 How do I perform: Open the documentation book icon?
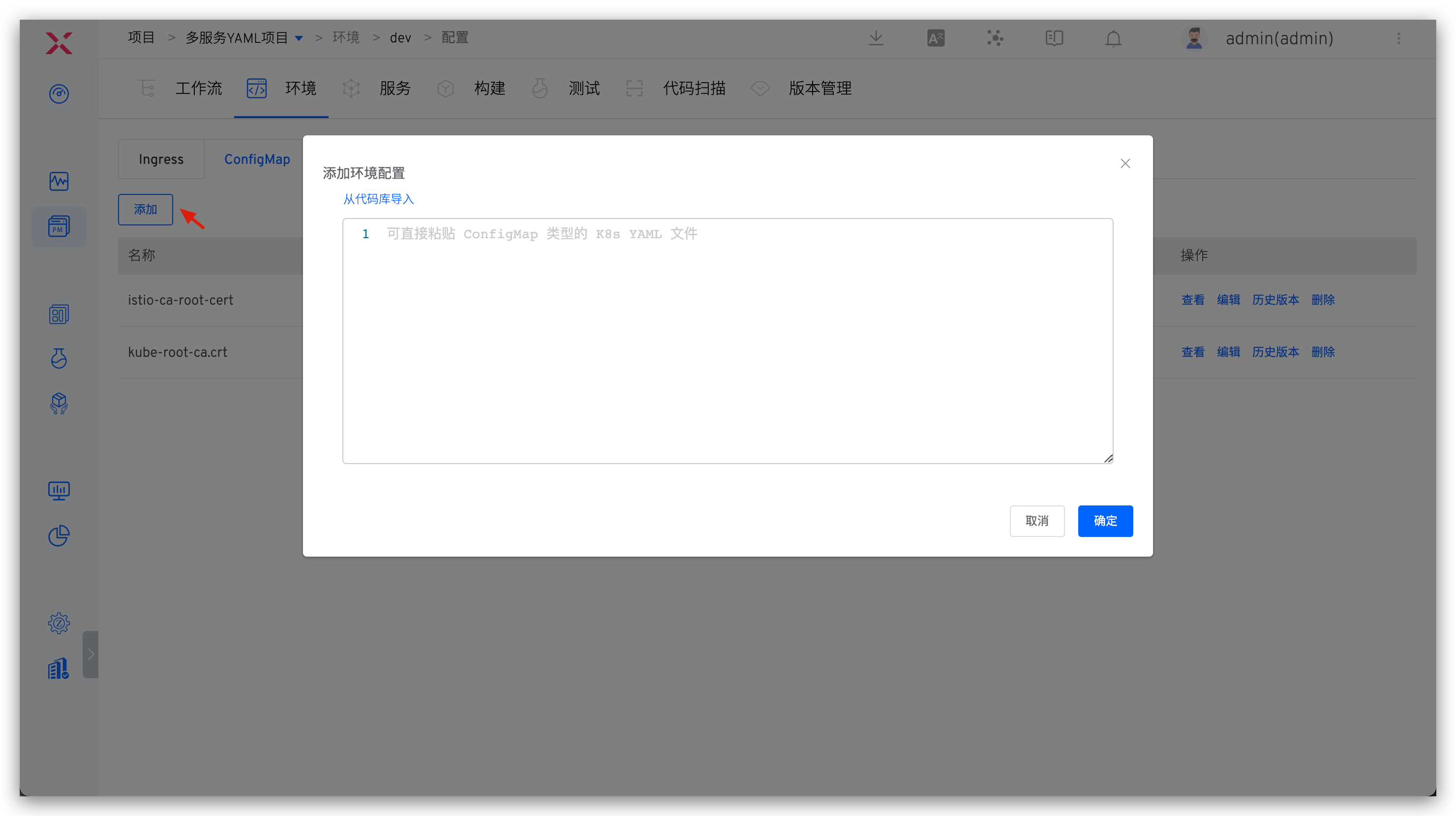coord(1053,38)
